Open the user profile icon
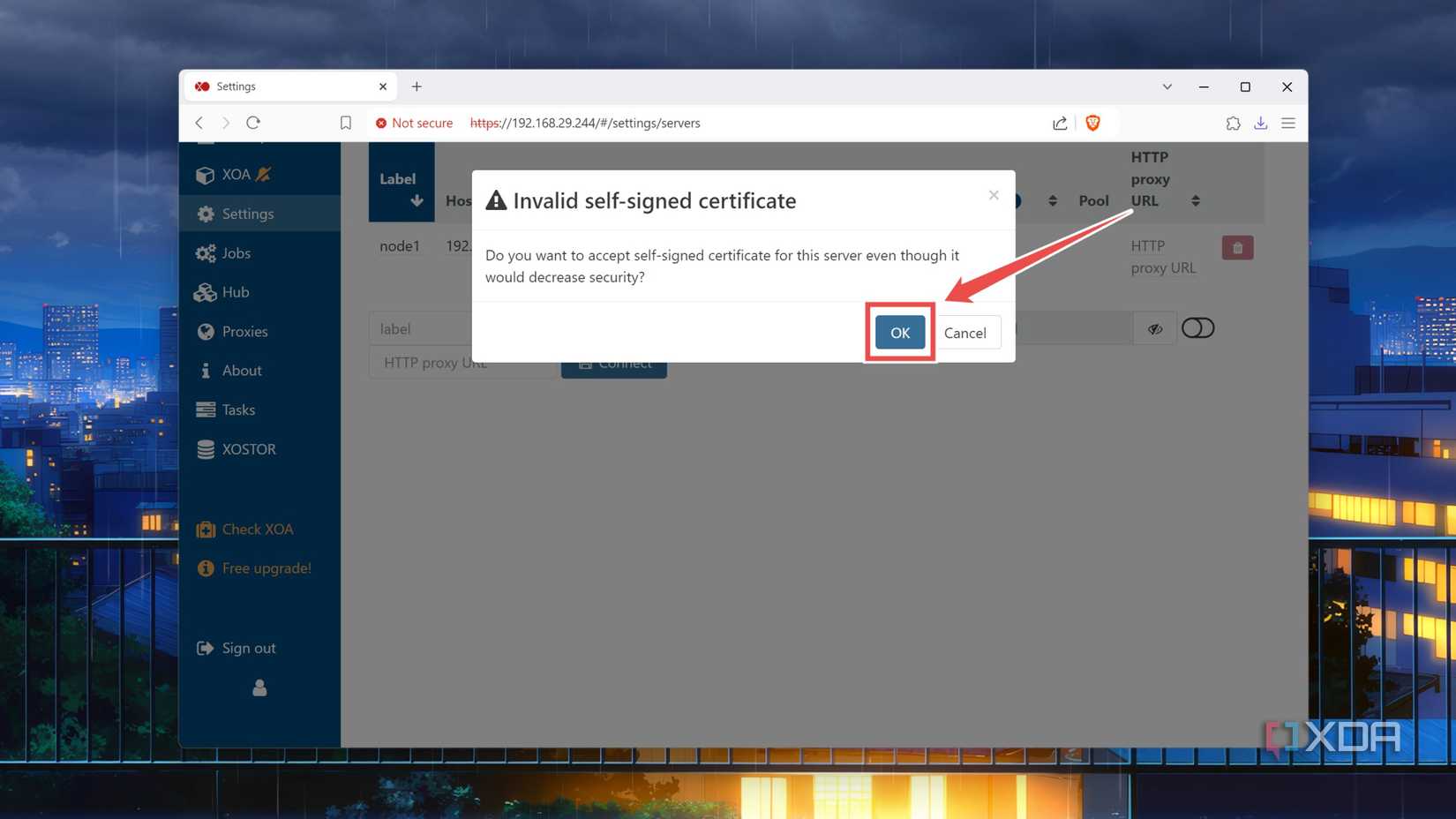1456x819 pixels. coord(259,687)
